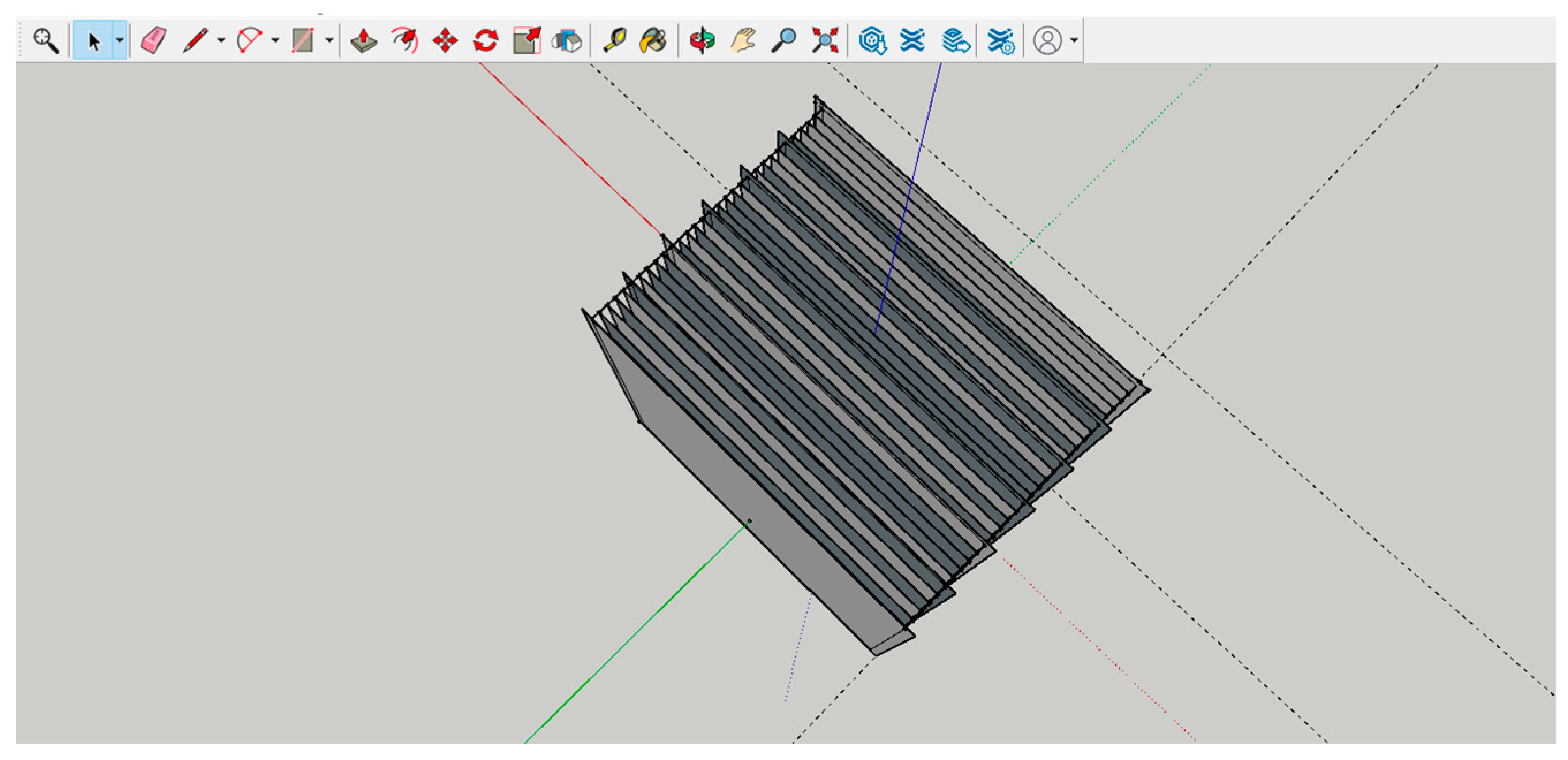Expand the Select tool dropdown arrow
Screen dimensions: 1568x760
point(120,41)
